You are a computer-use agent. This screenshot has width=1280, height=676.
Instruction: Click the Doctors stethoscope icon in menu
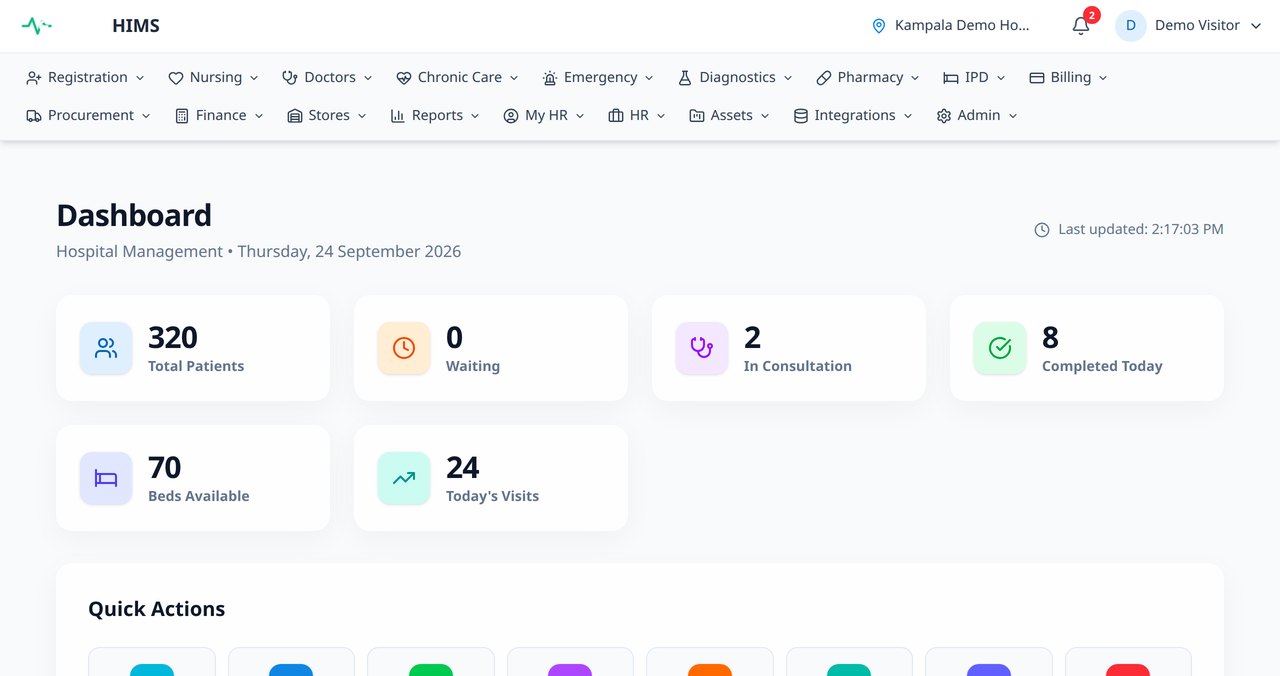[290, 78]
